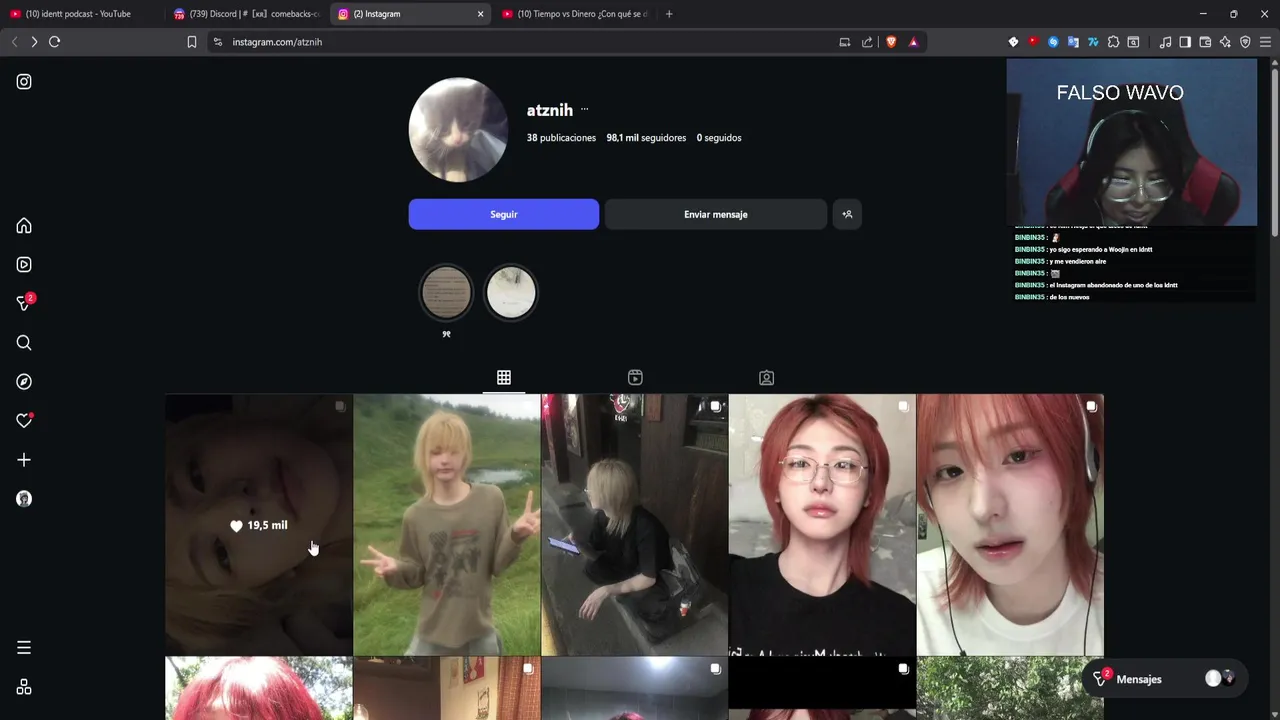This screenshot has width=1280, height=720.
Task: Click the Brave Shields lion icon
Action: [891, 42]
